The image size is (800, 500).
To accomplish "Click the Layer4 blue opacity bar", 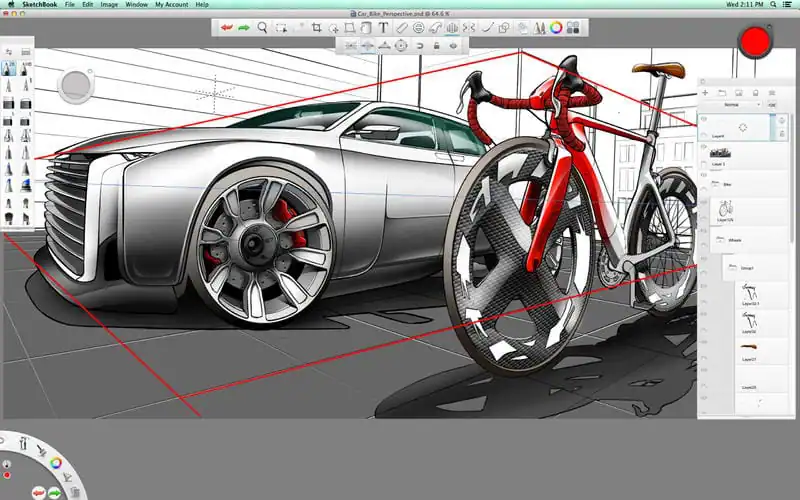I will (771, 127).
